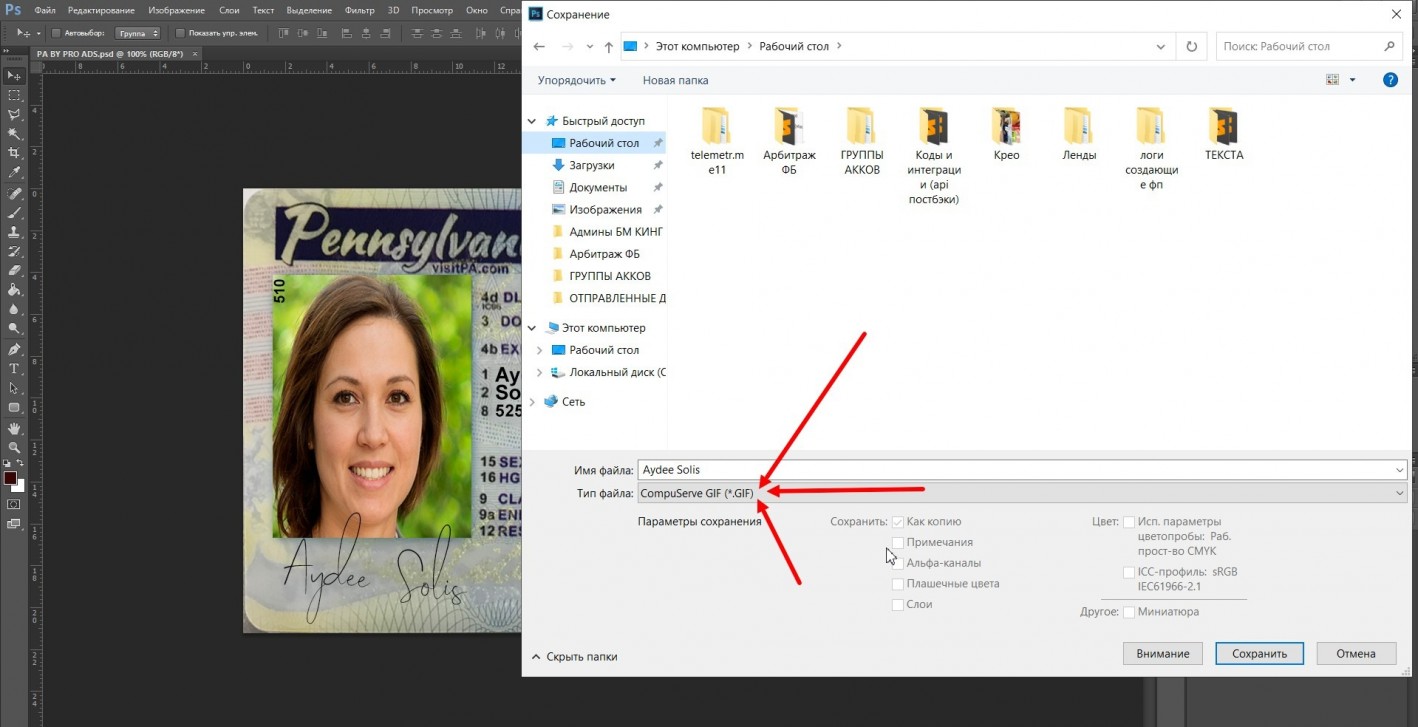Select the Rounded Rectangle shape tool
This screenshot has width=1418, height=727.
[x=14, y=408]
